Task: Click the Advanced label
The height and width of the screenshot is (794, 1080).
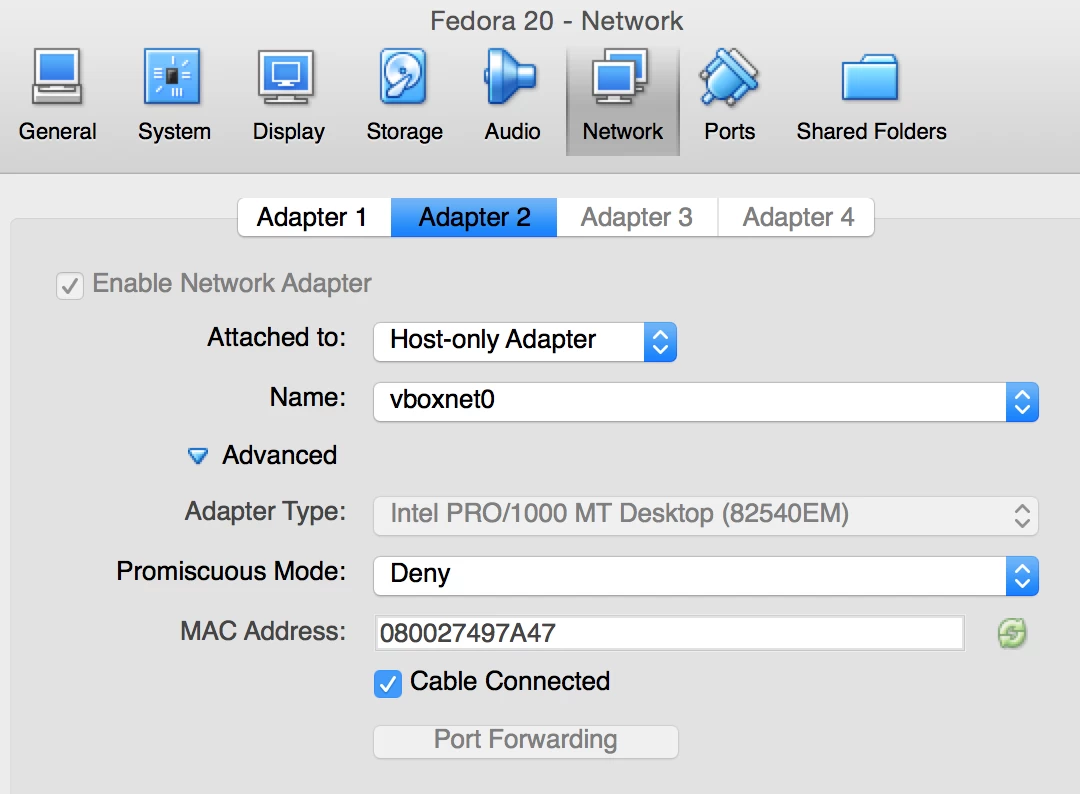Action: point(280,455)
